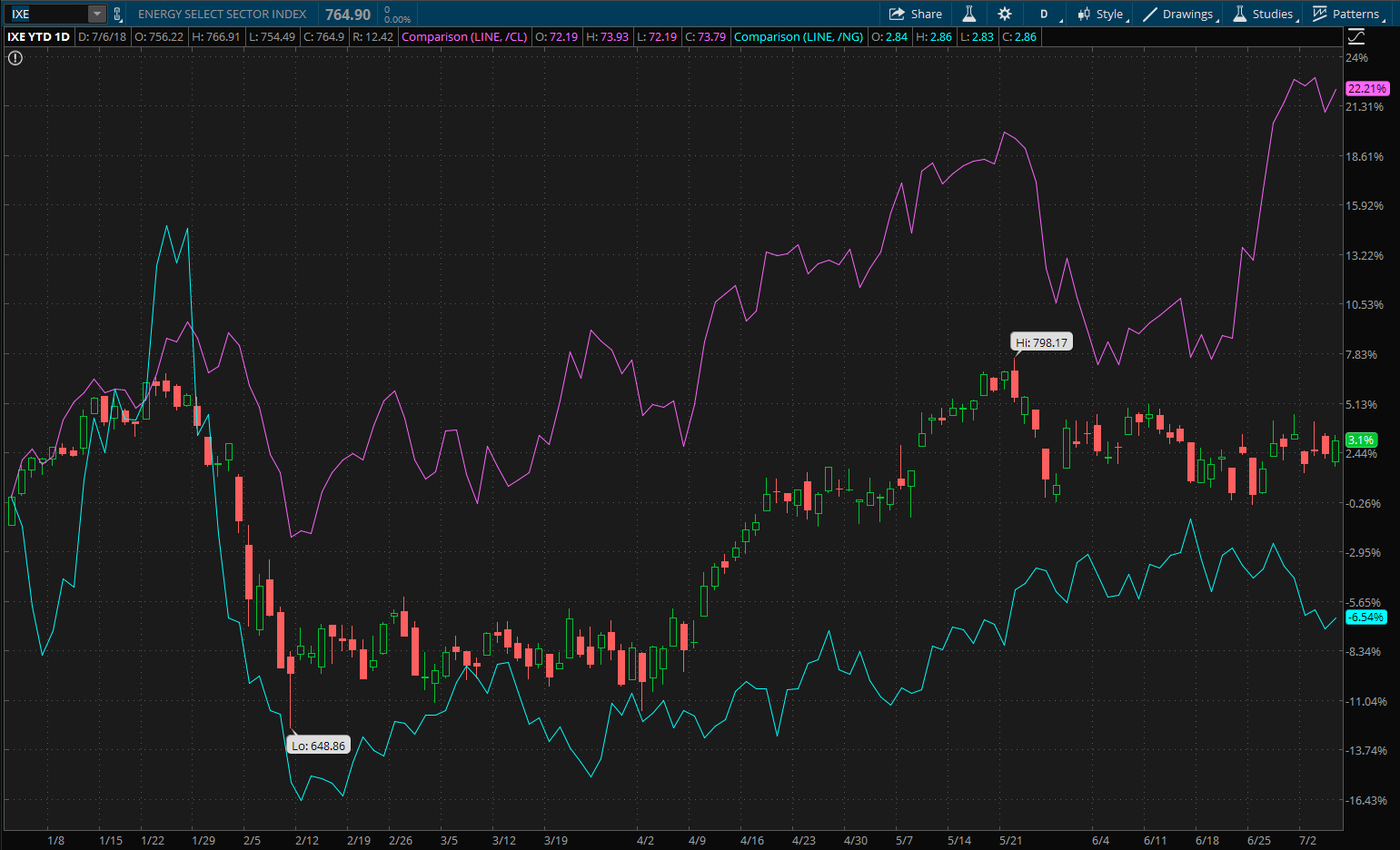Image resolution: width=1400 pixels, height=850 pixels.
Task: Click the green 3.1% price tag
Action: click(x=1362, y=439)
